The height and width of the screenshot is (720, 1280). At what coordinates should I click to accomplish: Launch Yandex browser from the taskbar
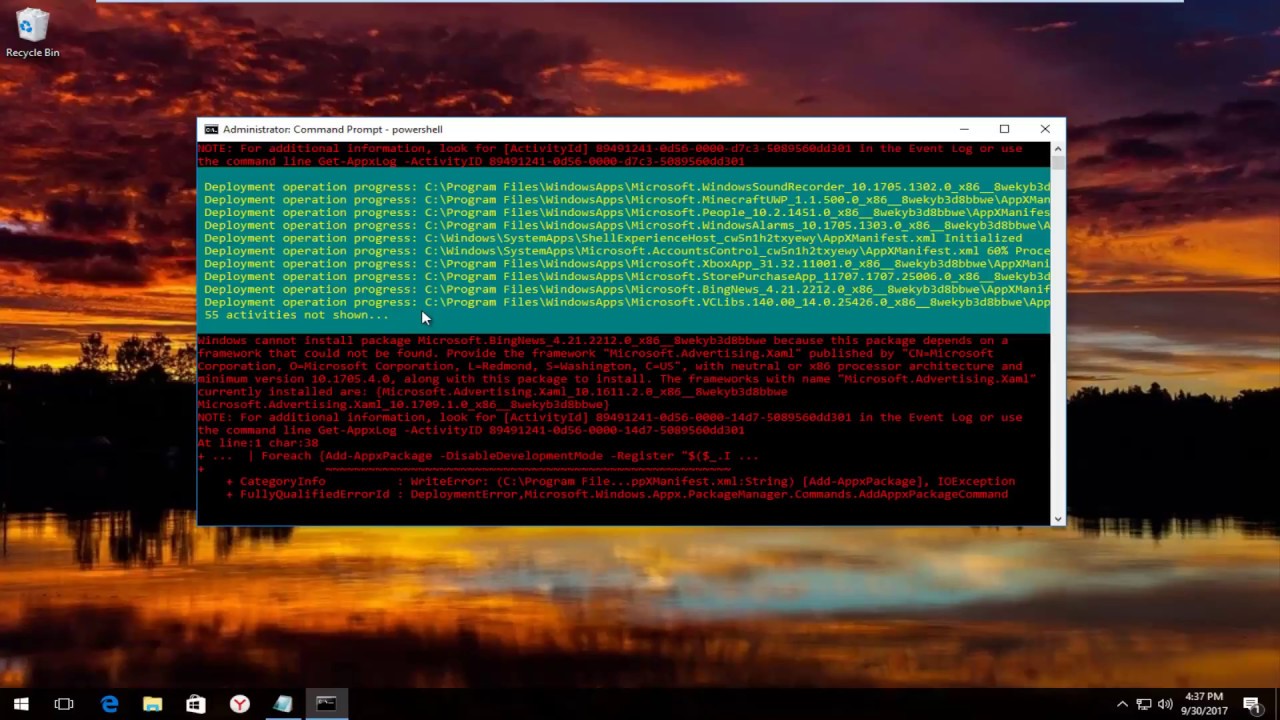coord(239,704)
